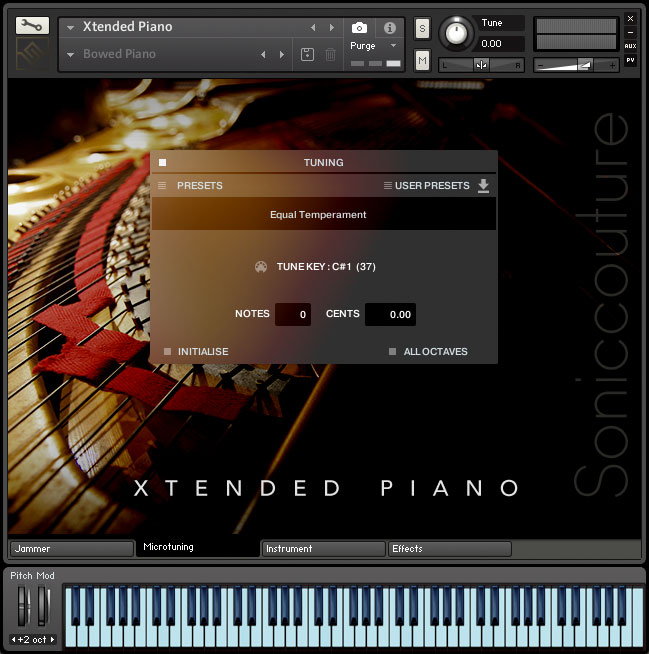Toggle the PV button
Viewport: 649px width, 654px height.
click(630, 60)
